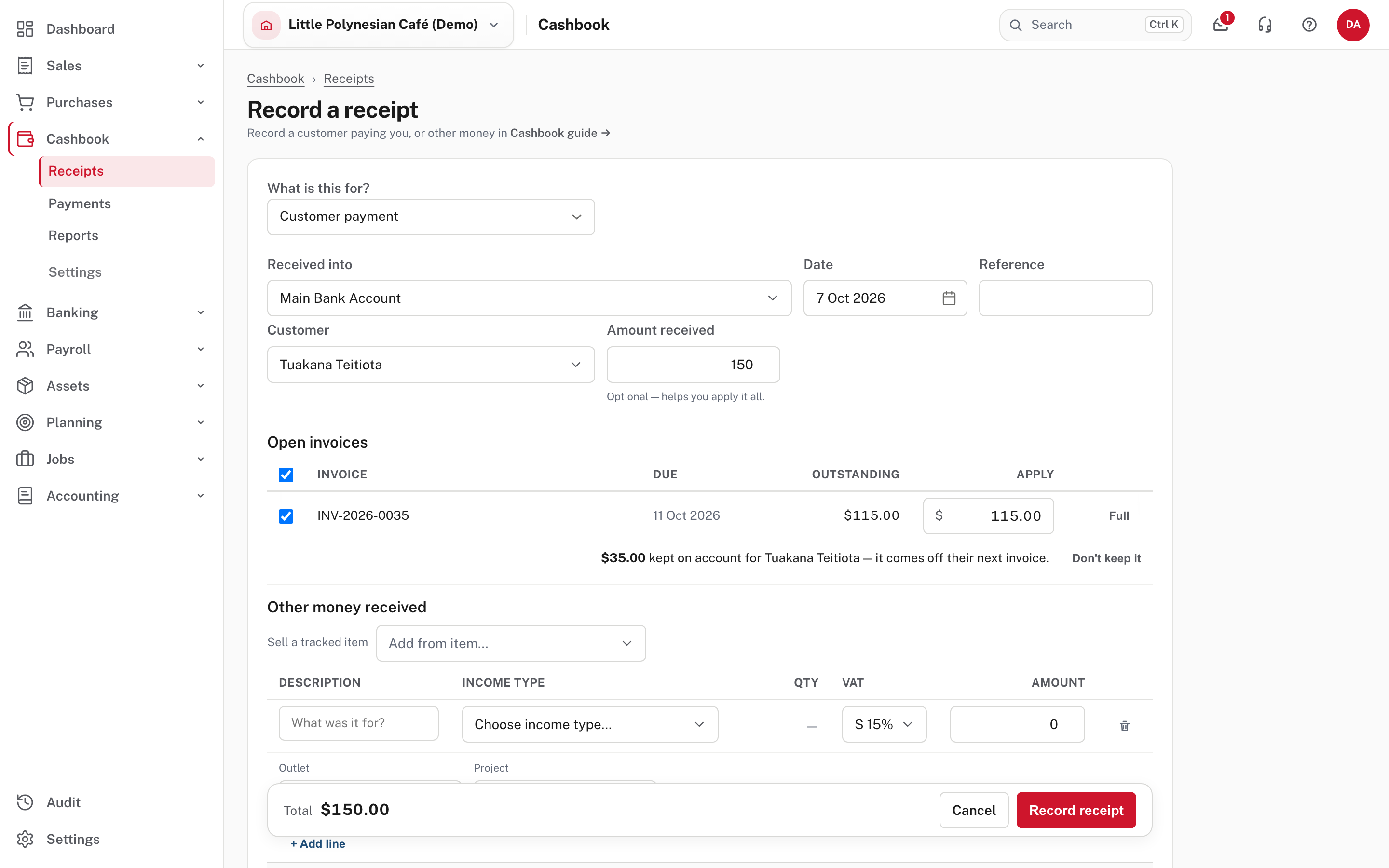This screenshot has width=1389, height=868.
Task: Open the support headset icon
Action: point(1265,25)
